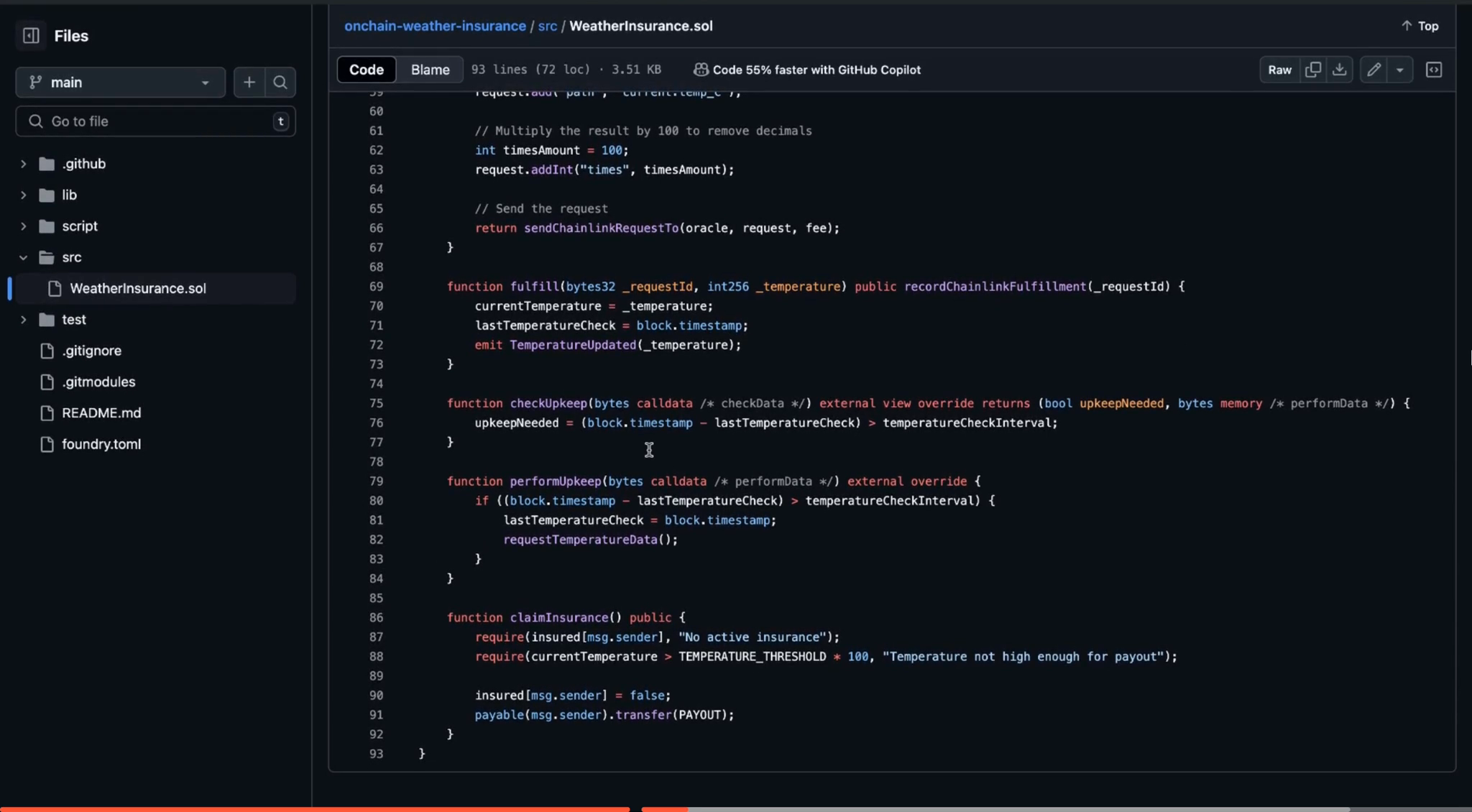Click the README.md file icon
The height and width of the screenshot is (812, 1472).
(47, 413)
